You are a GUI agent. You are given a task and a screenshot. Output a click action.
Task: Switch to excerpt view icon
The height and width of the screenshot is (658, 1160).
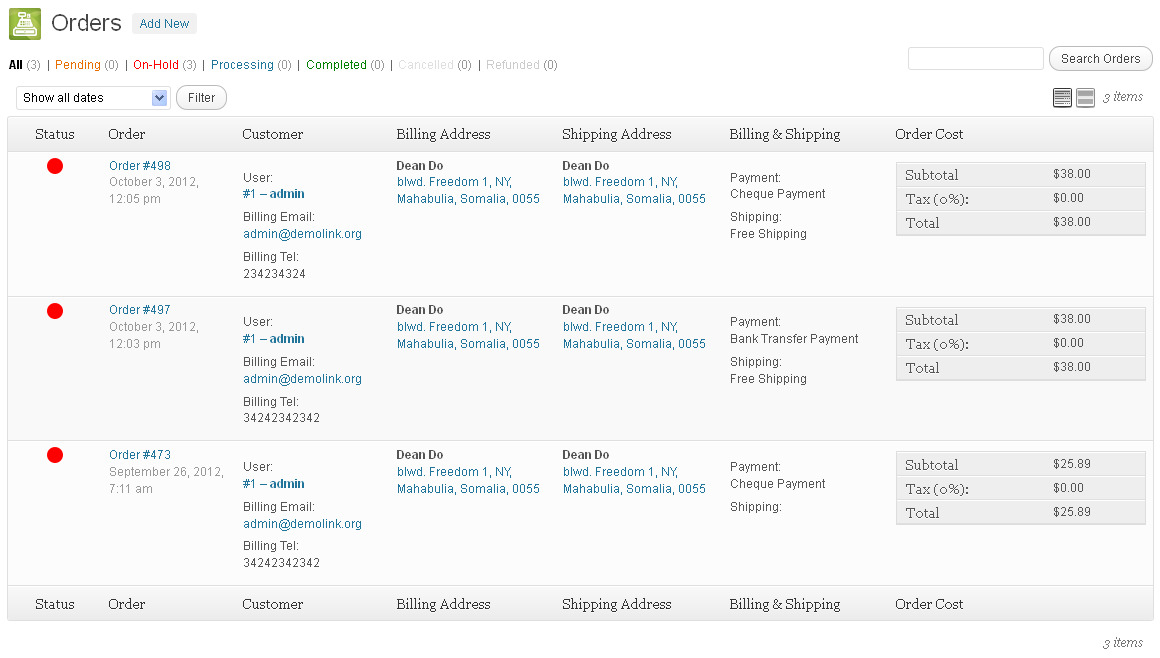pyautogui.click(x=1085, y=97)
